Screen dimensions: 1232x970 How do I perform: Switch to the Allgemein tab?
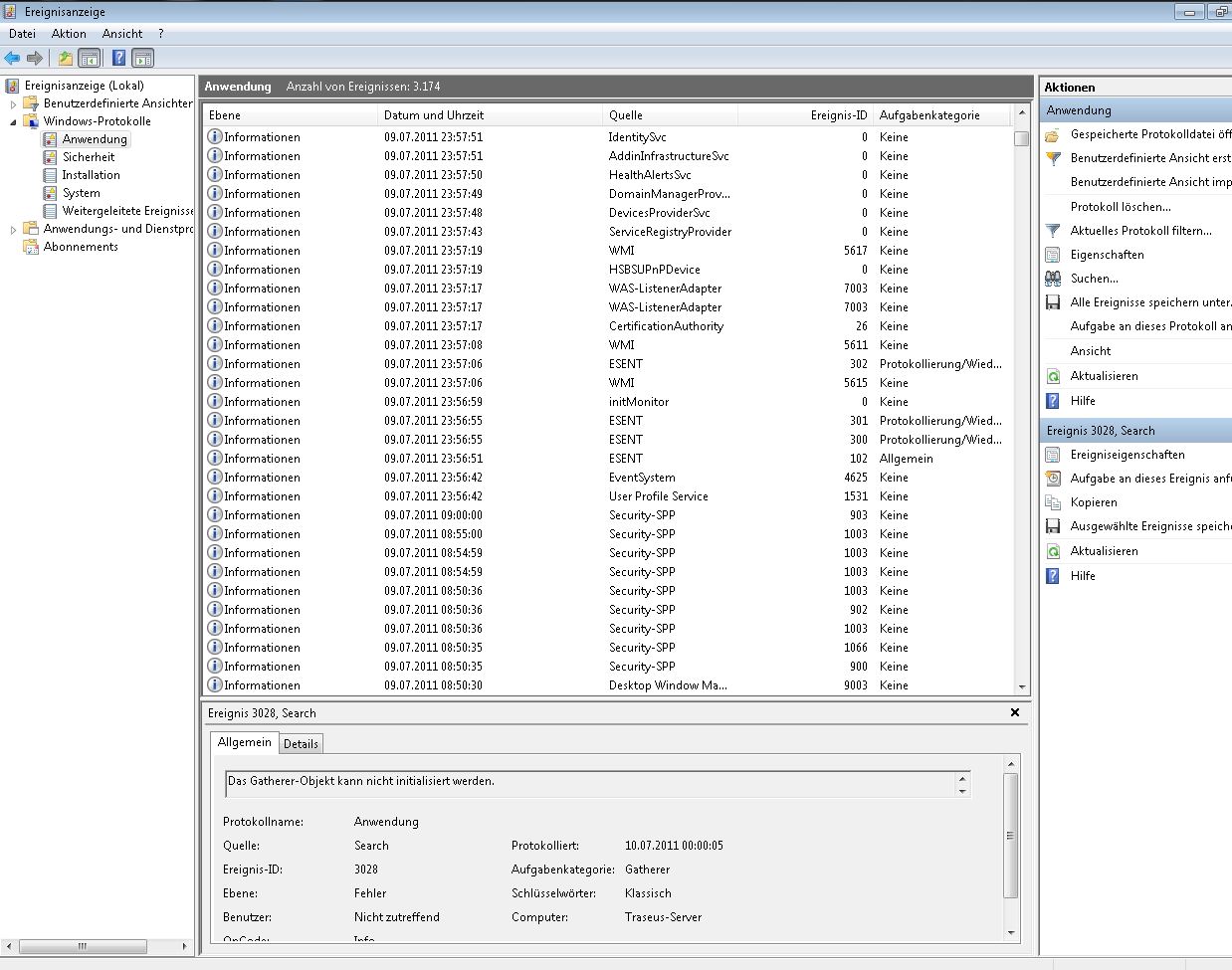(x=244, y=742)
